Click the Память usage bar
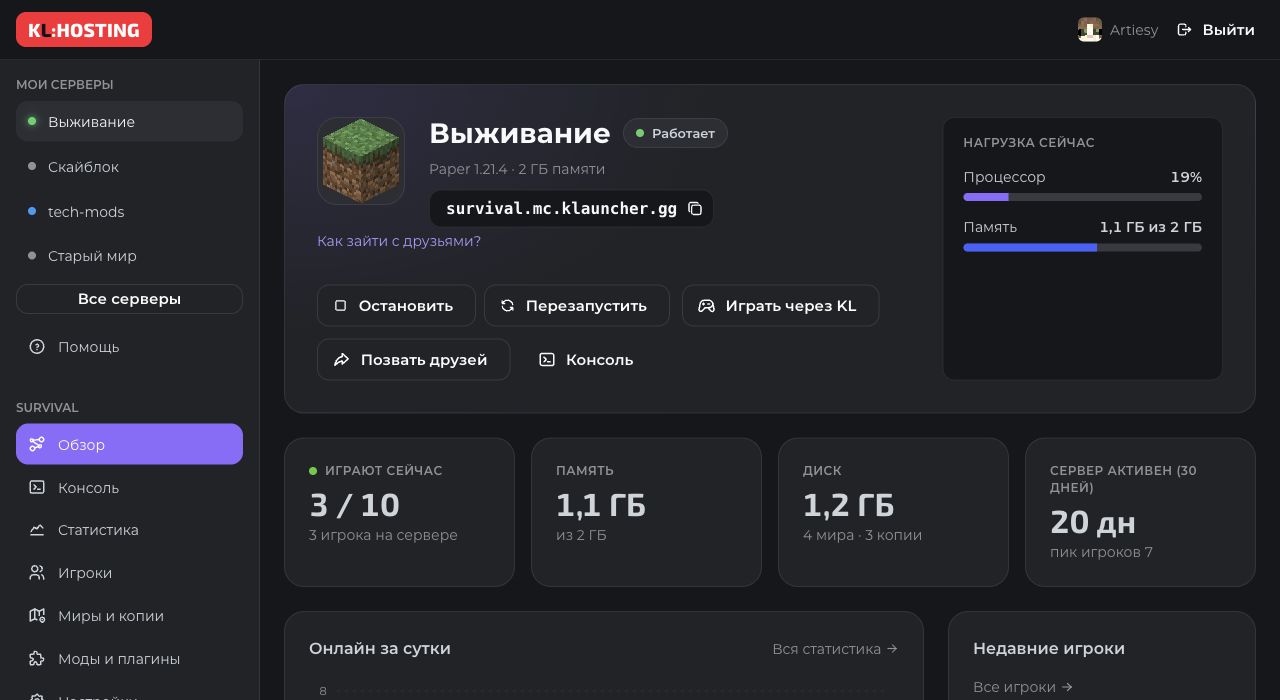Viewport: 1280px width, 700px height. (x=1082, y=247)
